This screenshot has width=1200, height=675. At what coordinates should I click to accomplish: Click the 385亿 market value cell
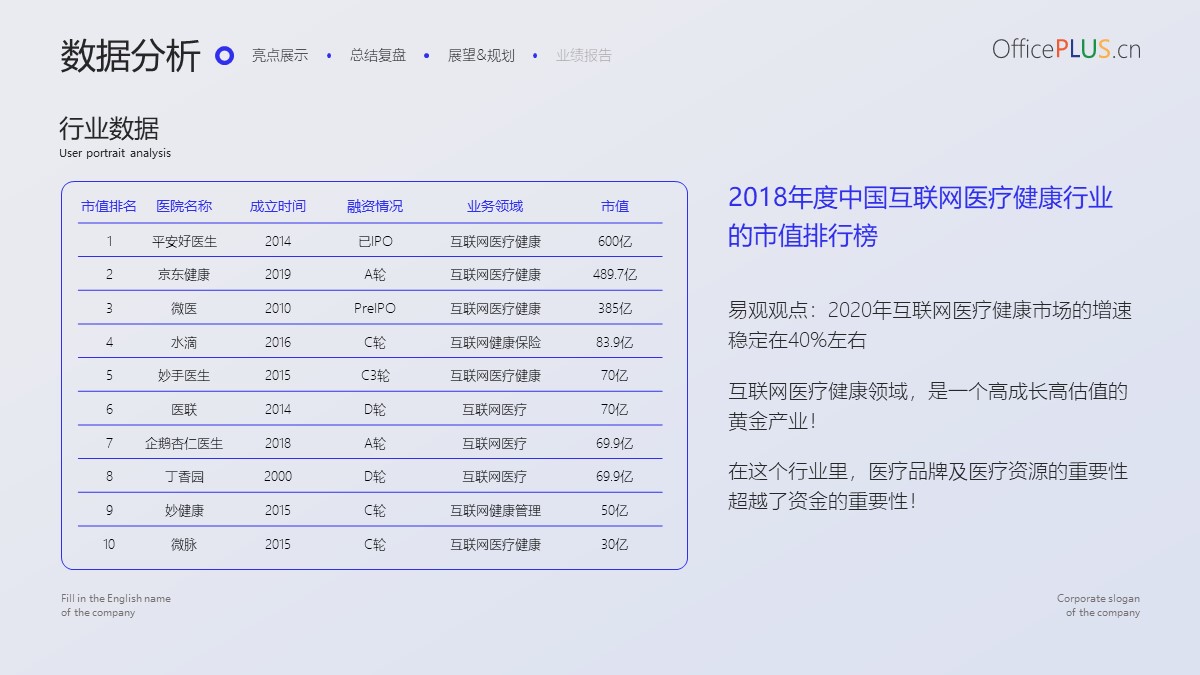[615, 308]
